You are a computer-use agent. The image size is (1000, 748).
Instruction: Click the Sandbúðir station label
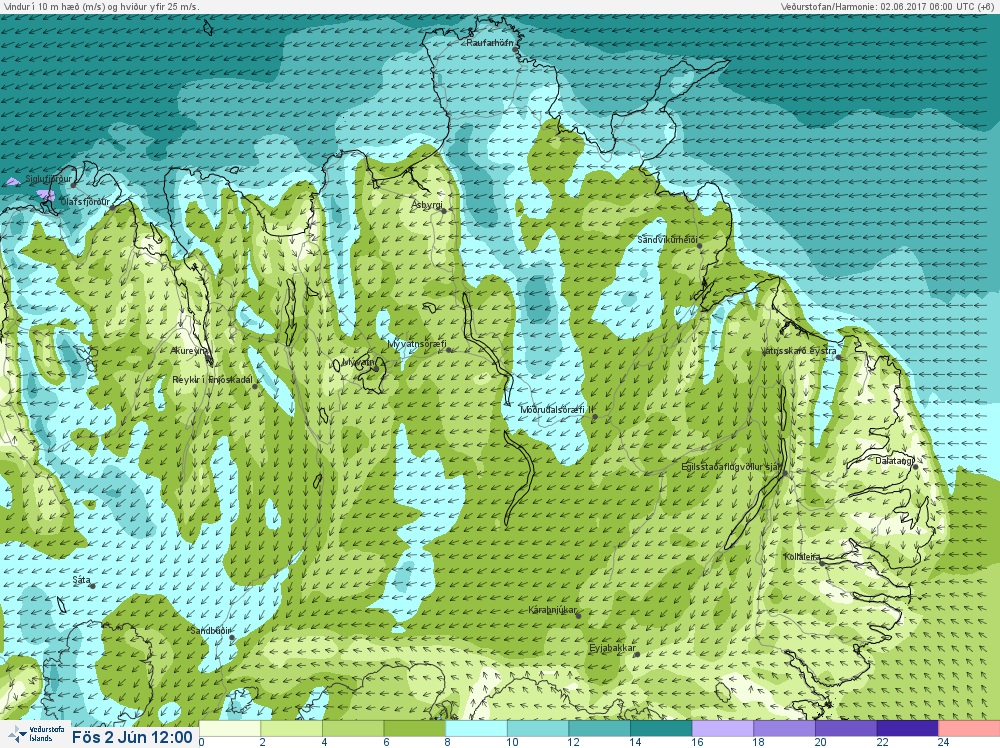coord(210,631)
